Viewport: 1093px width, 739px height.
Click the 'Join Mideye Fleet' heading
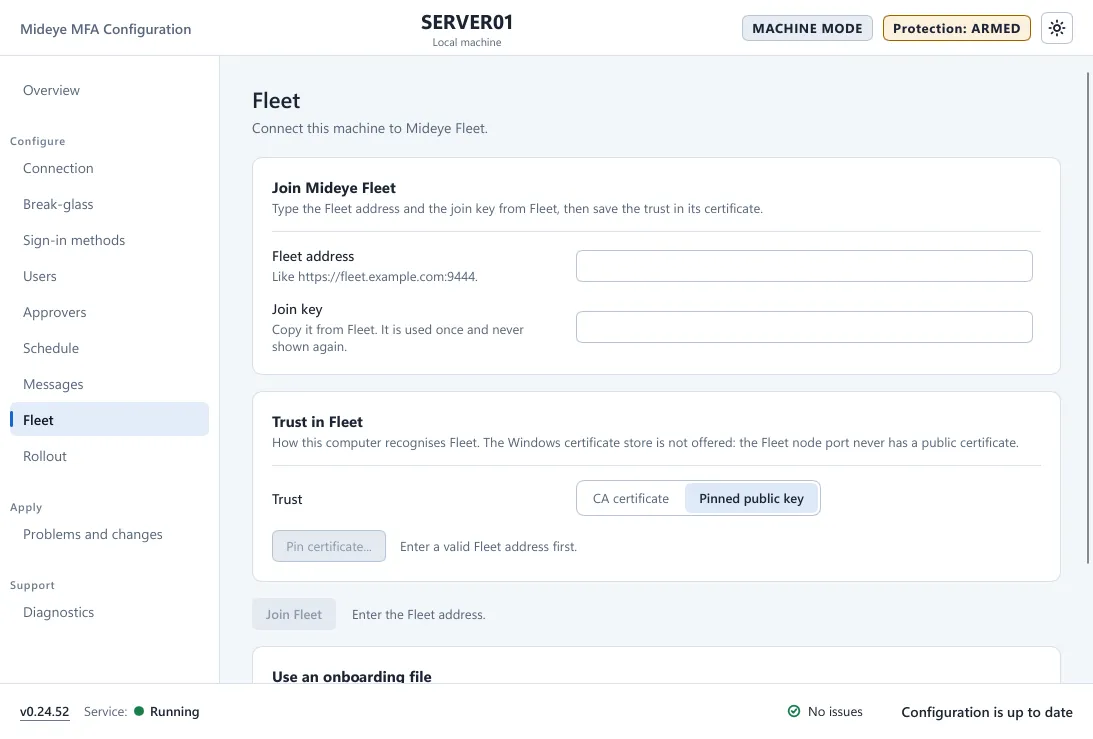point(334,188)
